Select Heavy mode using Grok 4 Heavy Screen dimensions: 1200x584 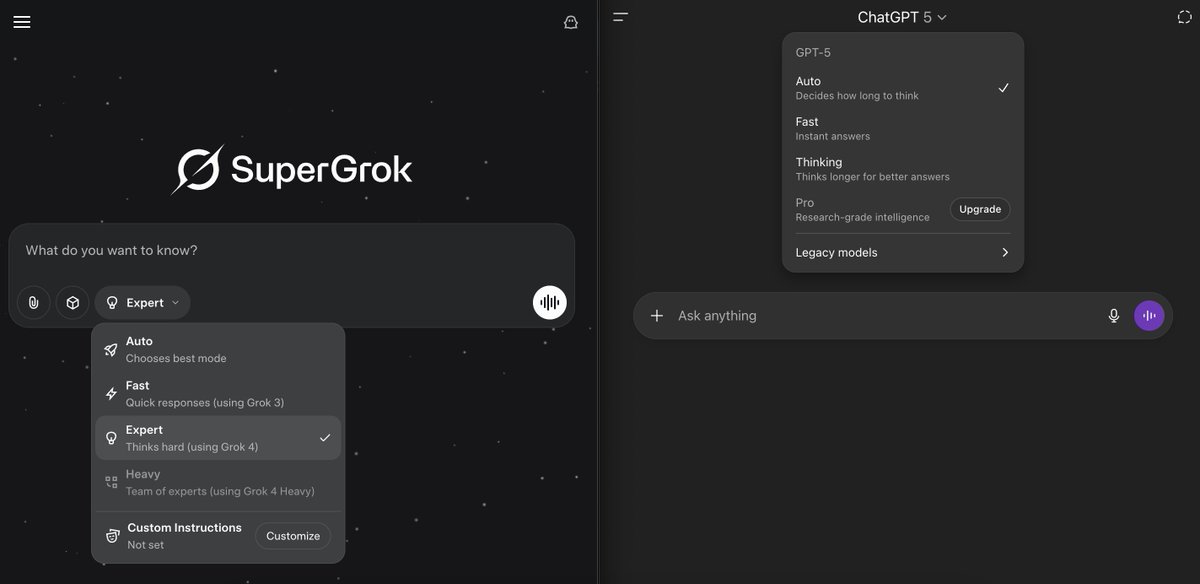click(x=218, y=482)
